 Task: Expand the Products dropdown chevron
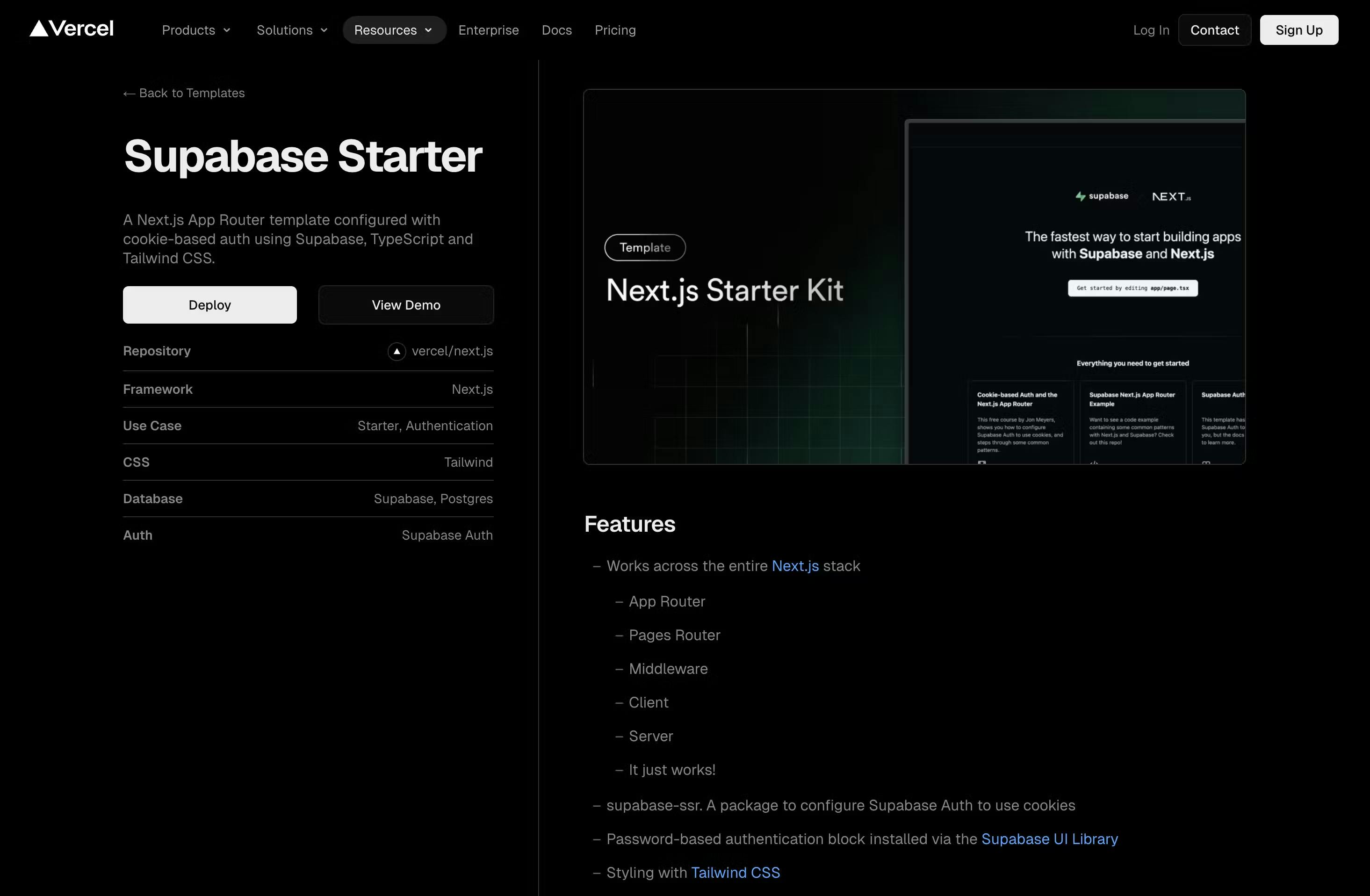(x=227, y=30)
